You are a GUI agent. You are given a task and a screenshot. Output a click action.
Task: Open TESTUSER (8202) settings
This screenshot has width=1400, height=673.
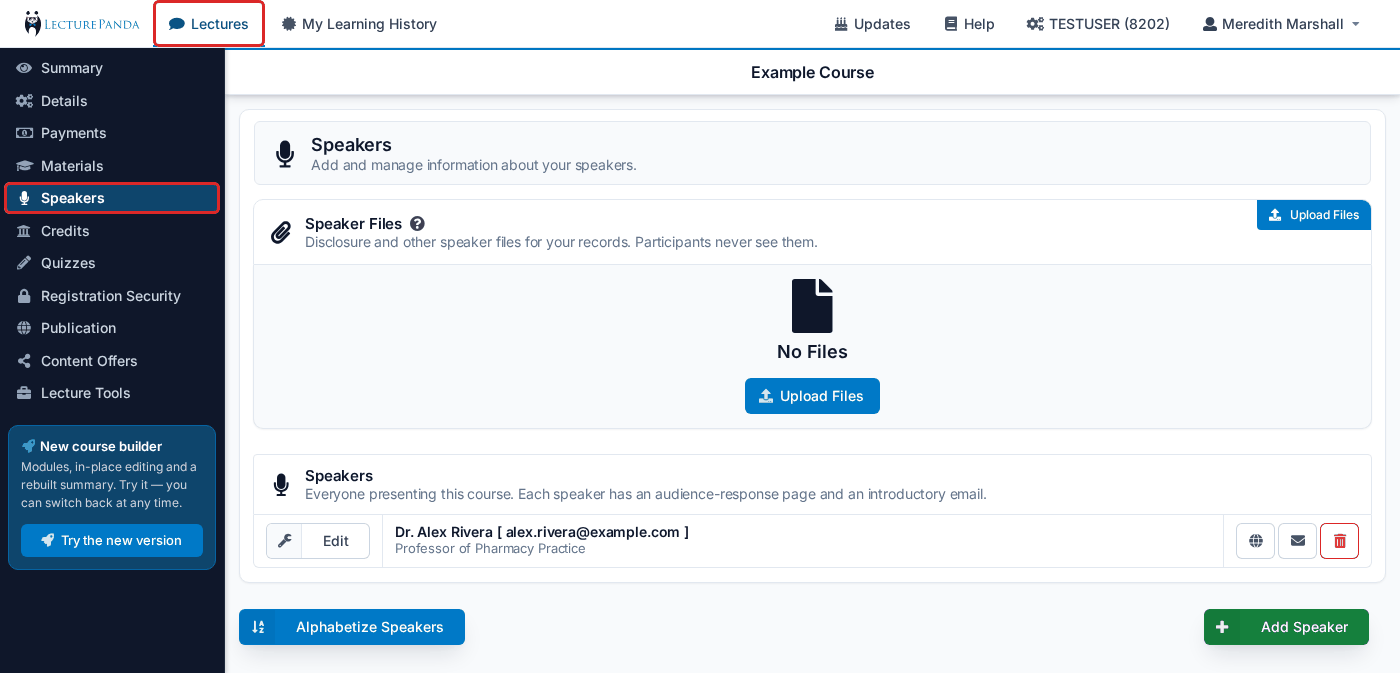point(1098,24)
